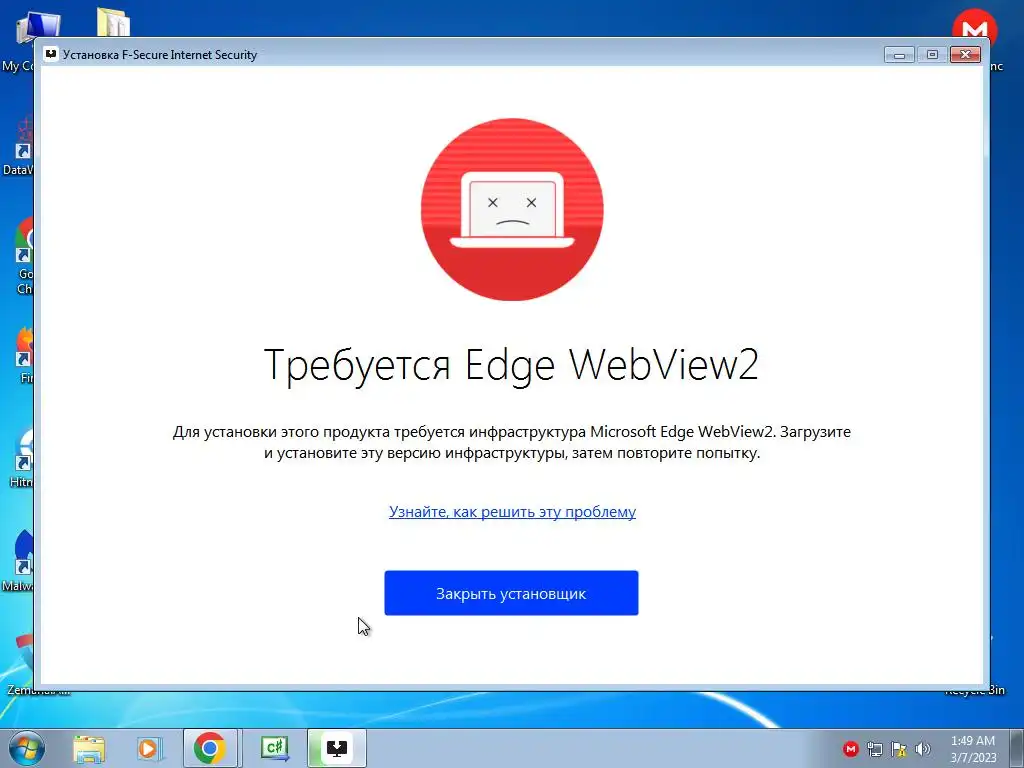Open Windows Explorer from the taskbar

pos(89,748)
